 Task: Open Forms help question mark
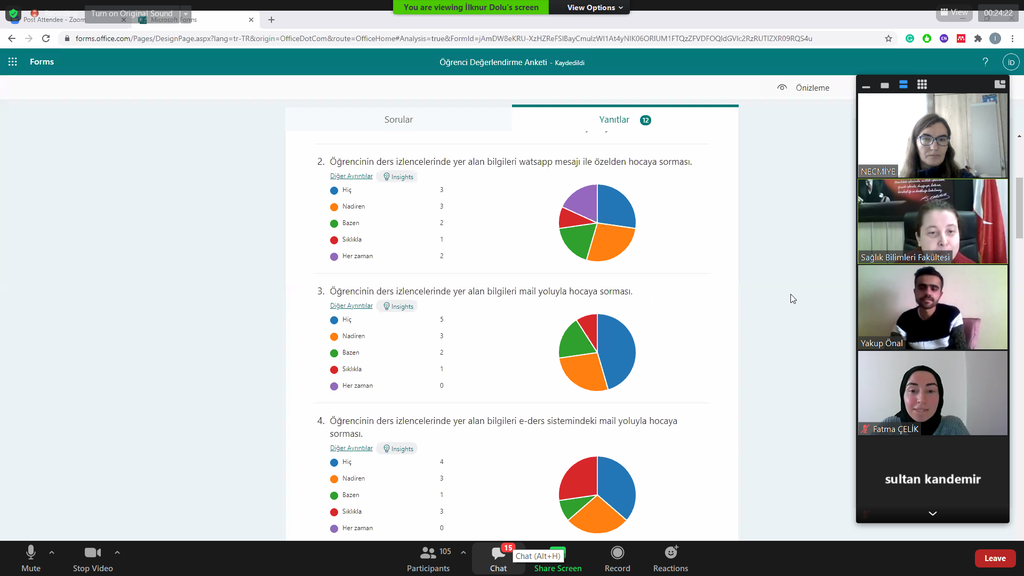[x=985, y=62]
